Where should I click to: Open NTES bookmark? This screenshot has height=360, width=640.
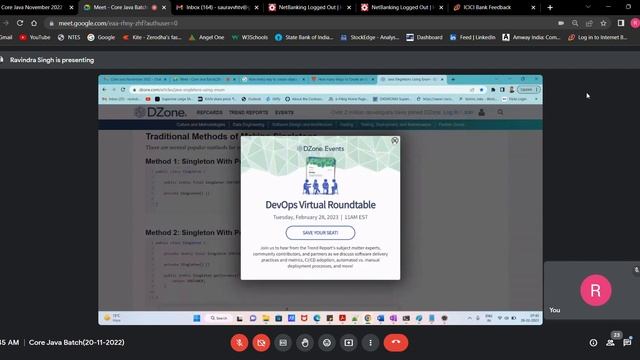[x=69, y=37]
